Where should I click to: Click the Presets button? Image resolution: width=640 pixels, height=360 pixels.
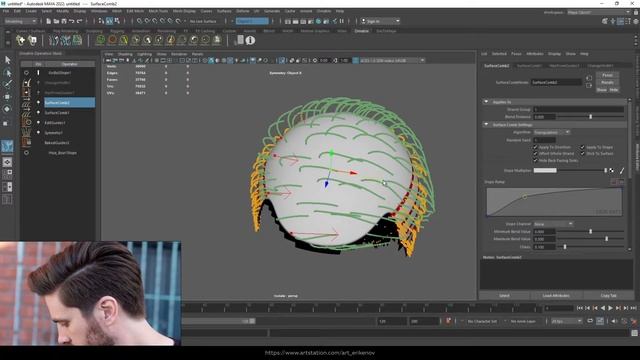click(x=607, y=82)
